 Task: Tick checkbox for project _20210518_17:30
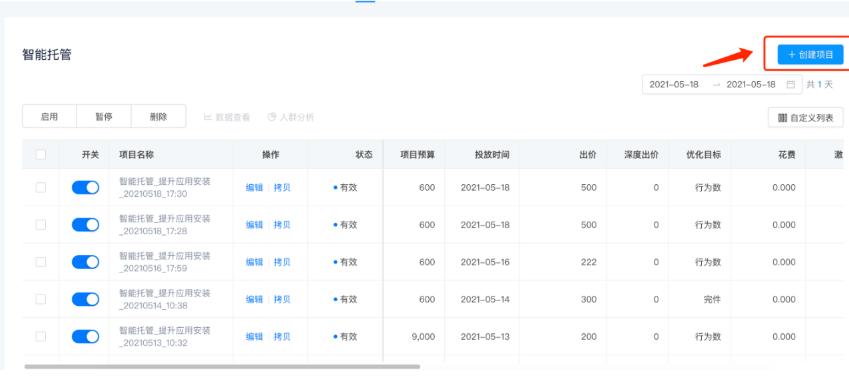click(x=41, y=187)
